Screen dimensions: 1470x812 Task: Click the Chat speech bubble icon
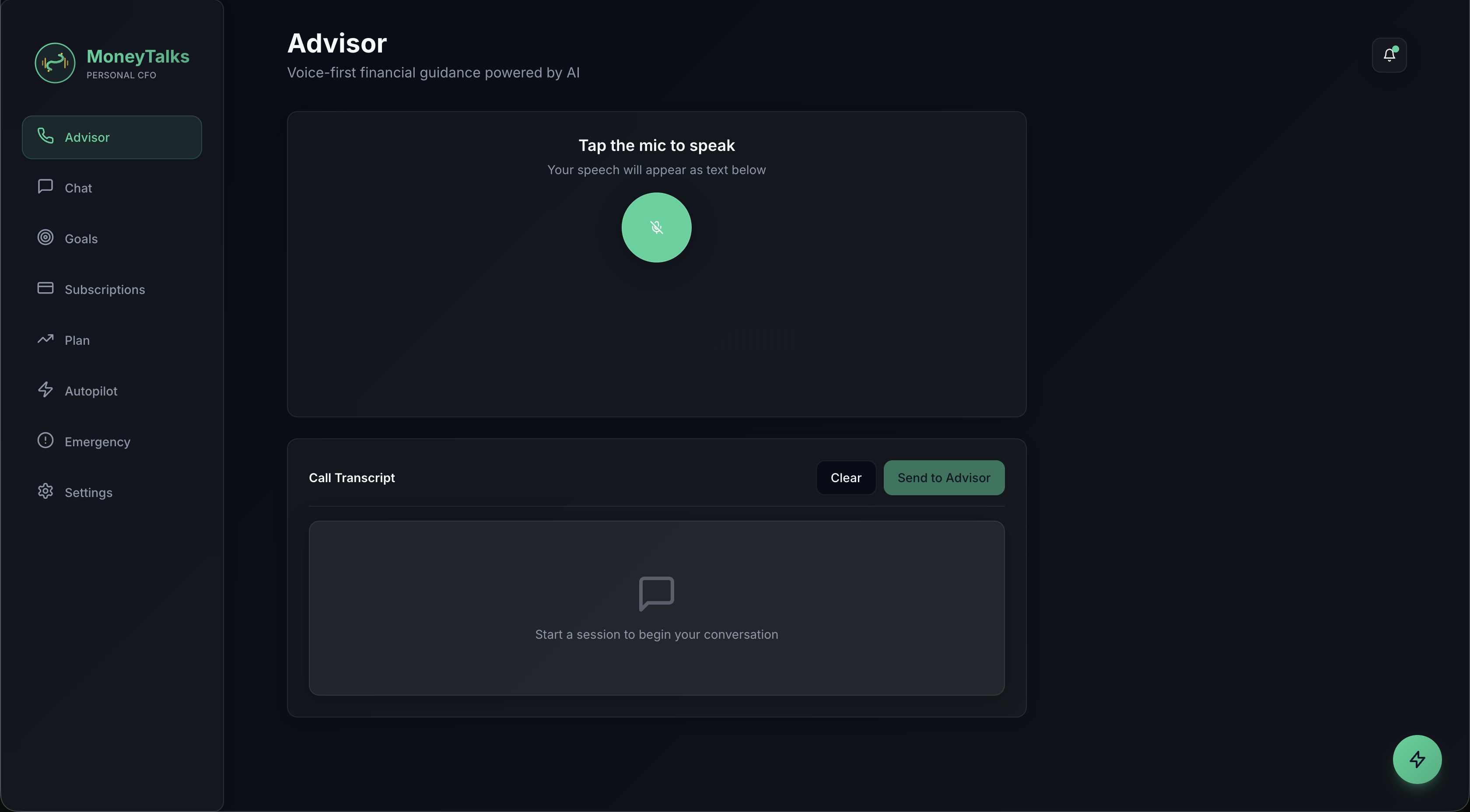tap(45, 187)
